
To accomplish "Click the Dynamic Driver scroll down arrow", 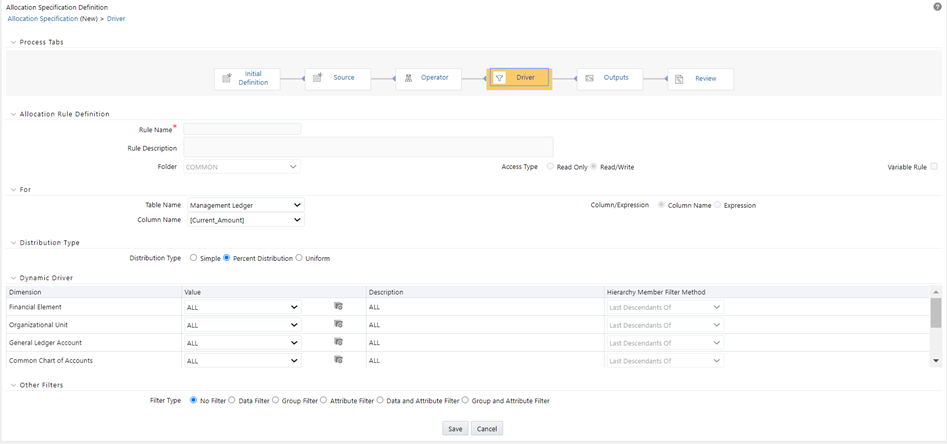I will [936, 361].
